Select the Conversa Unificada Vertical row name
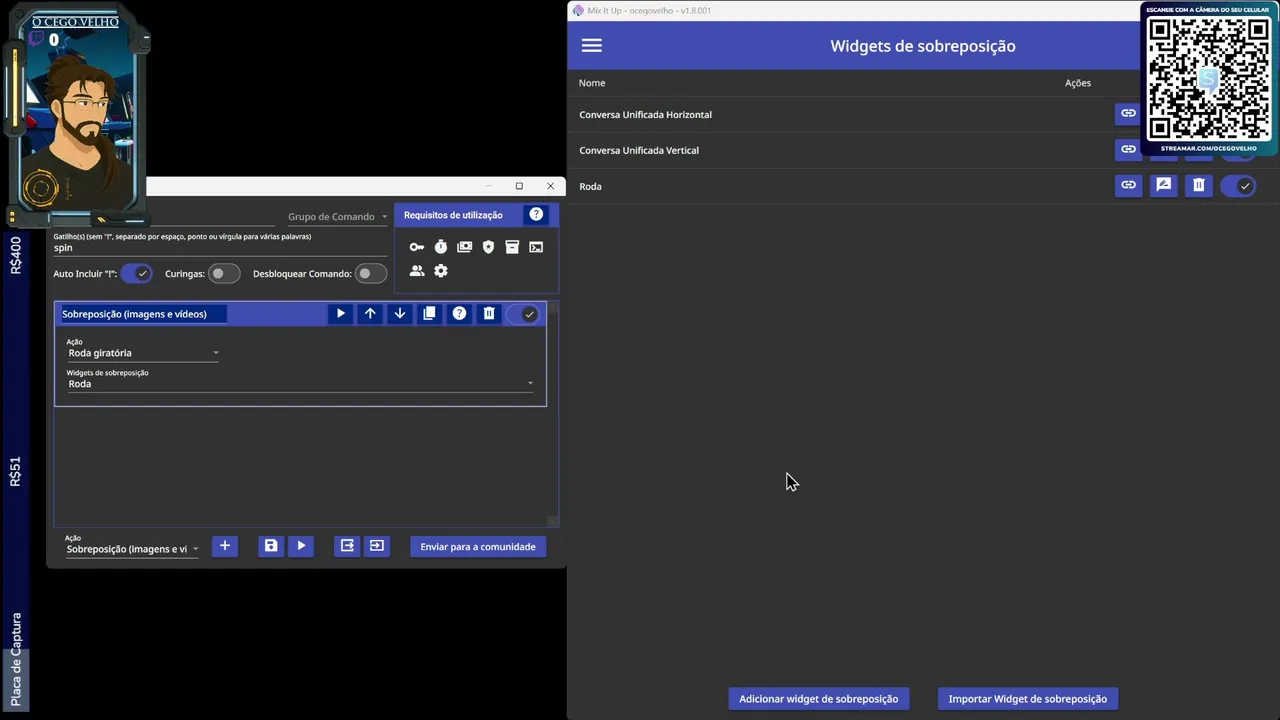Screen dimensions: 1280x720 (639, 151)
